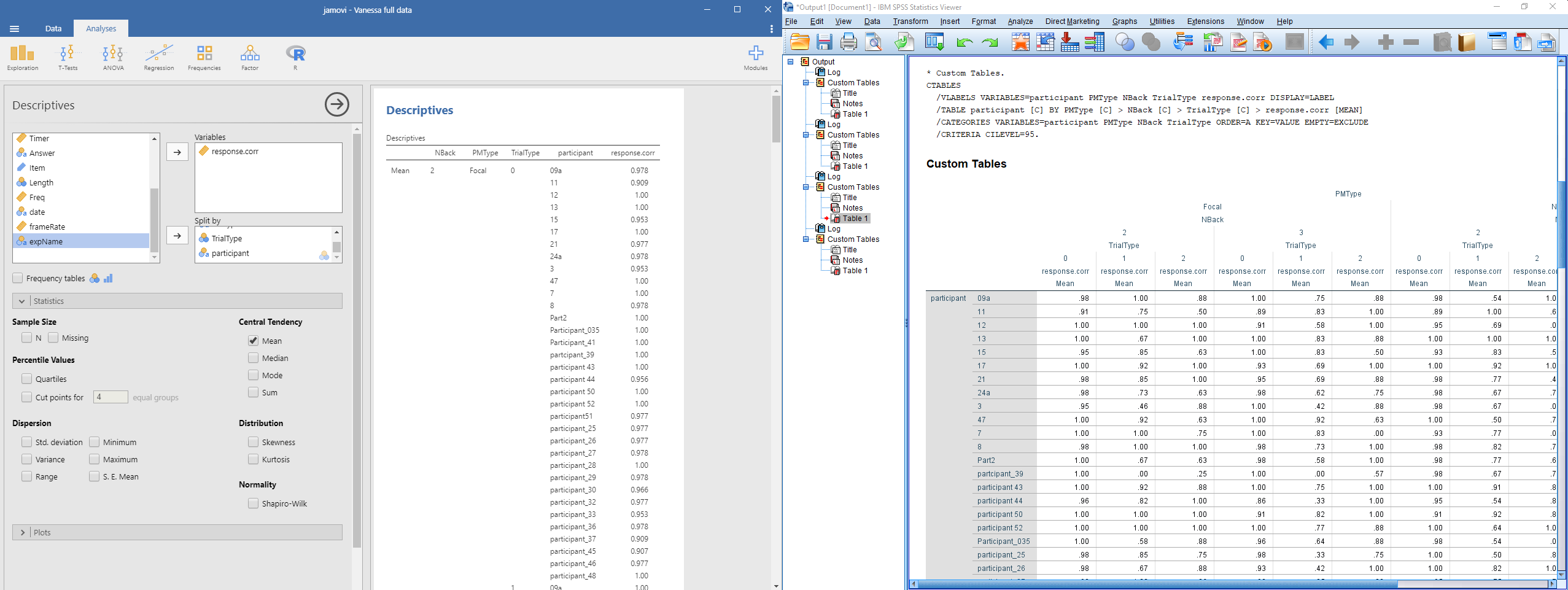Click the Recall recently used dialogs icon
1568x590 pixels.
(x=934, y=42)
